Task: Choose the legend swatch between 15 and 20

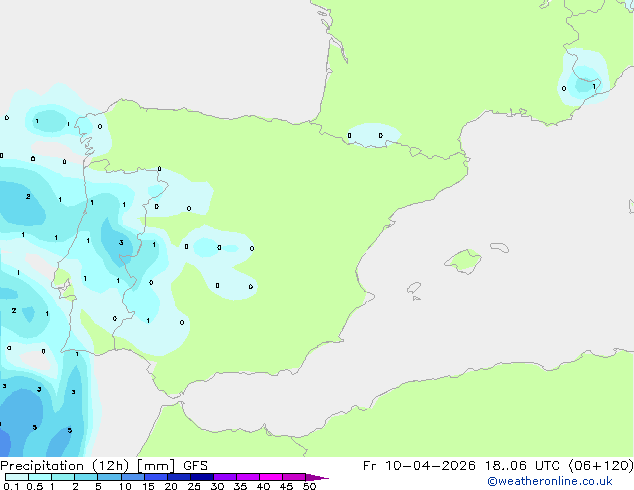Action: point(156,477)
